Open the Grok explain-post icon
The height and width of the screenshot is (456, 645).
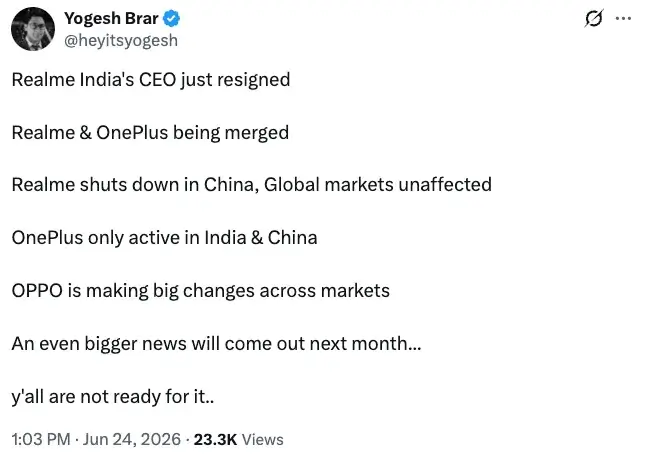[x=594, y=18]
